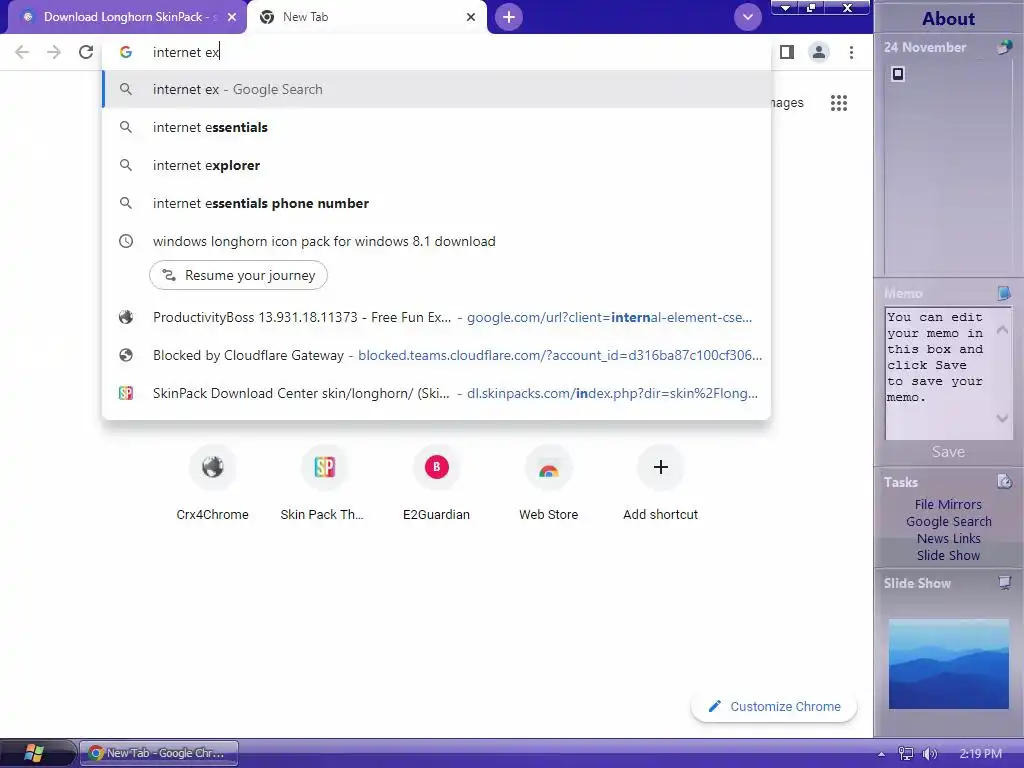Click the Memo panel notepad icon
The image size is (1024, 768).
coord(1004,293)
